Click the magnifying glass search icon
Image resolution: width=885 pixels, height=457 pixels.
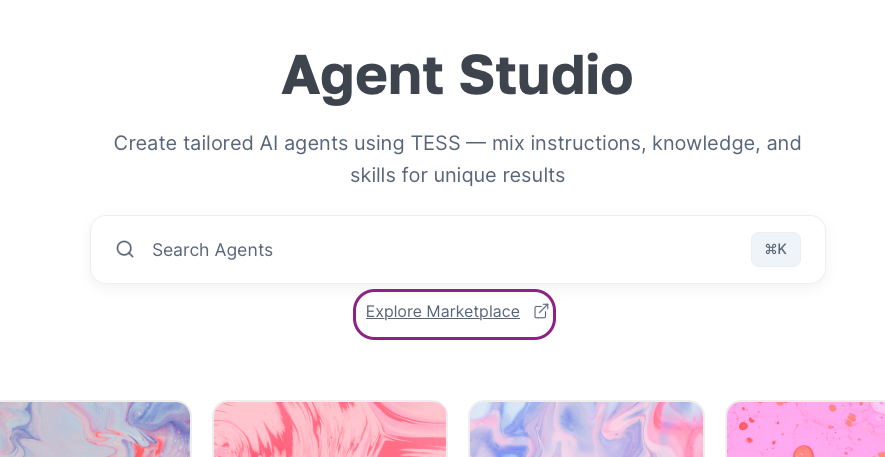pyautogui.click(x=125, y=249)
